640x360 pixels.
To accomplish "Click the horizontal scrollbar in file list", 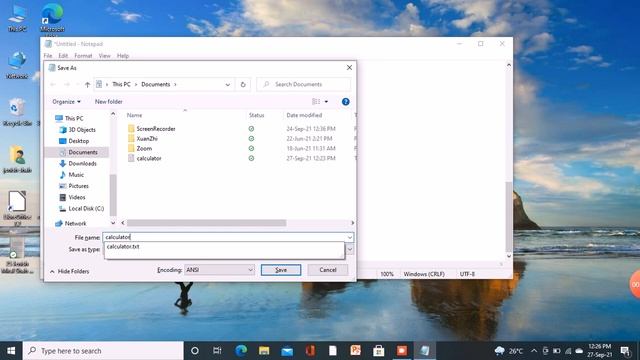I will 206,223.
